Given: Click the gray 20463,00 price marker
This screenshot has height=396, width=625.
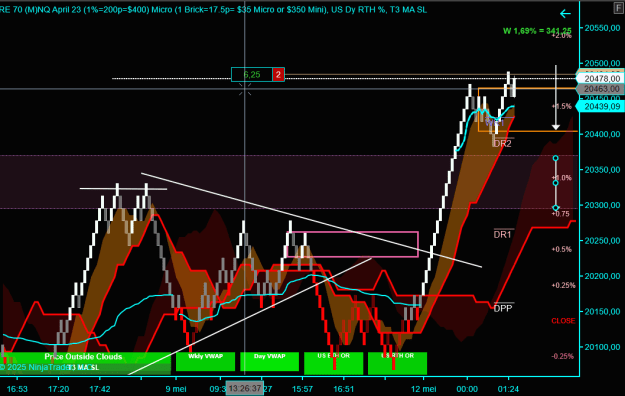Looking at the screenshot, I should coord(601,89).
